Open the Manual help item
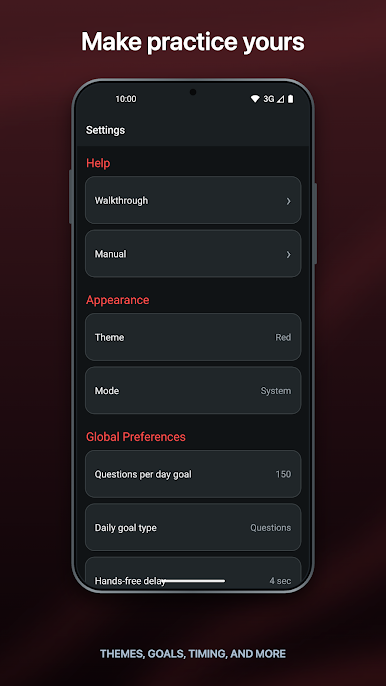 click(193, 254)
